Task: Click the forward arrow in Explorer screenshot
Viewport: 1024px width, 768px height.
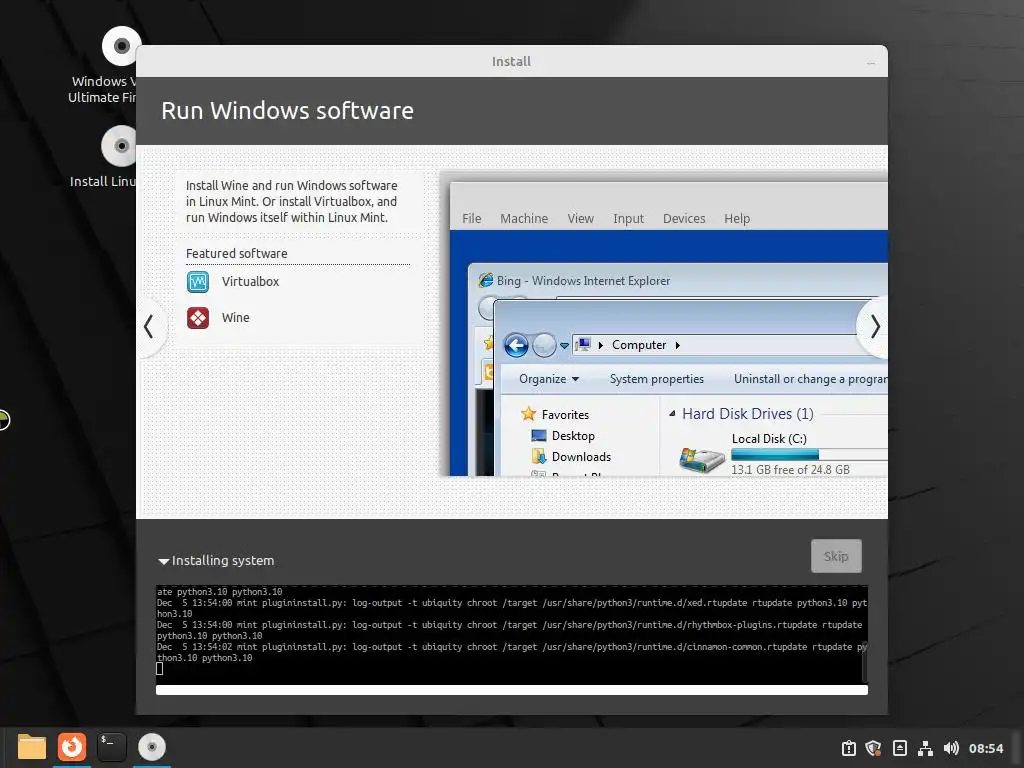Action: click(x=543, y=345)
